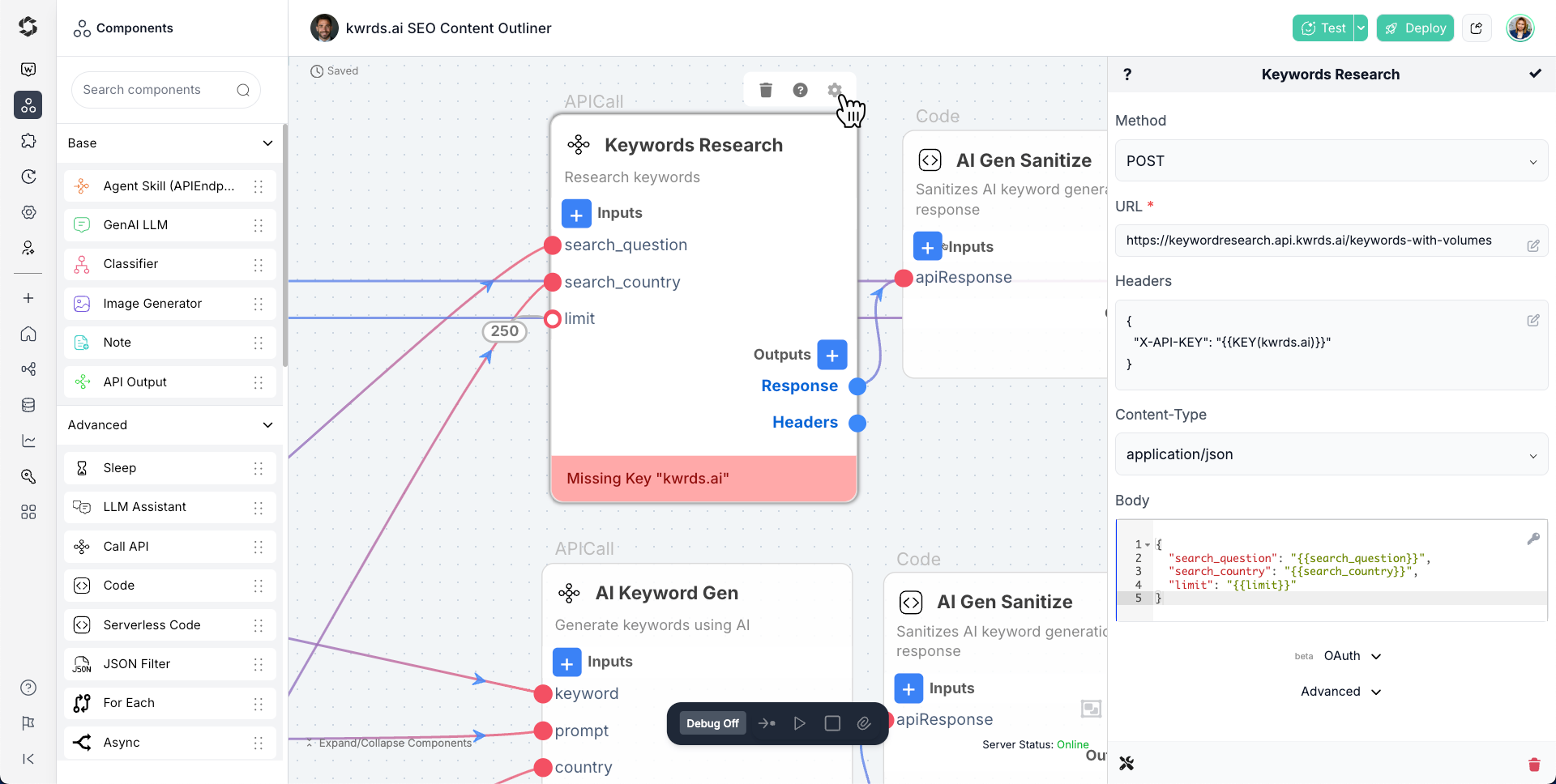Collapse the left sidebar arrow
Image resolution: width=1556 pixels, height=784 pixels.
coord(28,759)
